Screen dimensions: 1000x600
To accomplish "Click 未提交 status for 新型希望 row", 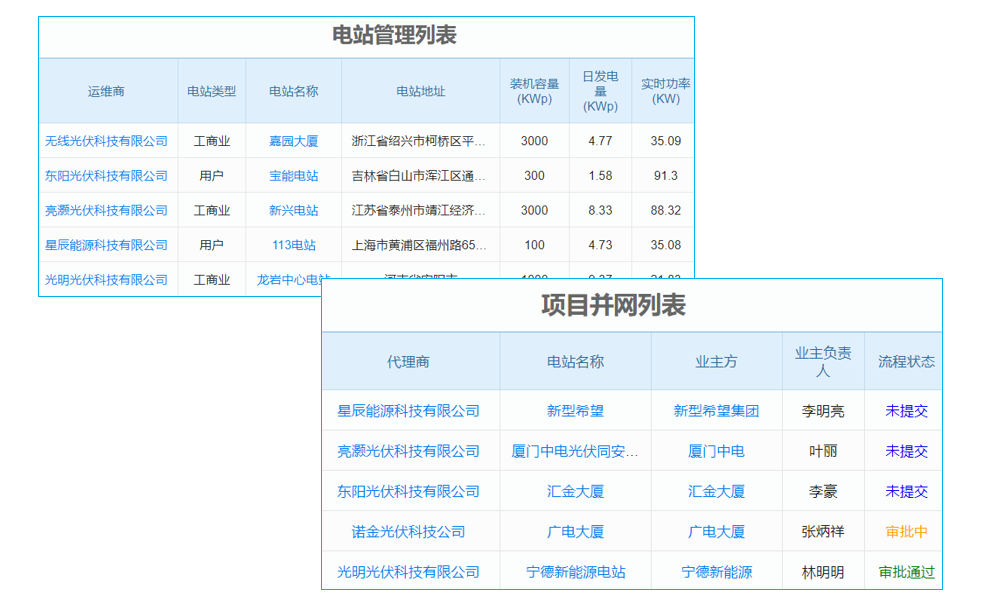I will tap(904, 410).
